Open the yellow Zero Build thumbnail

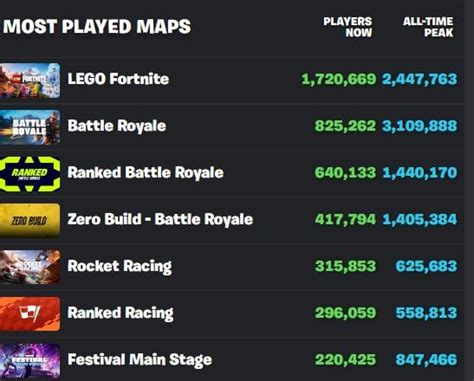coord(30,220)
